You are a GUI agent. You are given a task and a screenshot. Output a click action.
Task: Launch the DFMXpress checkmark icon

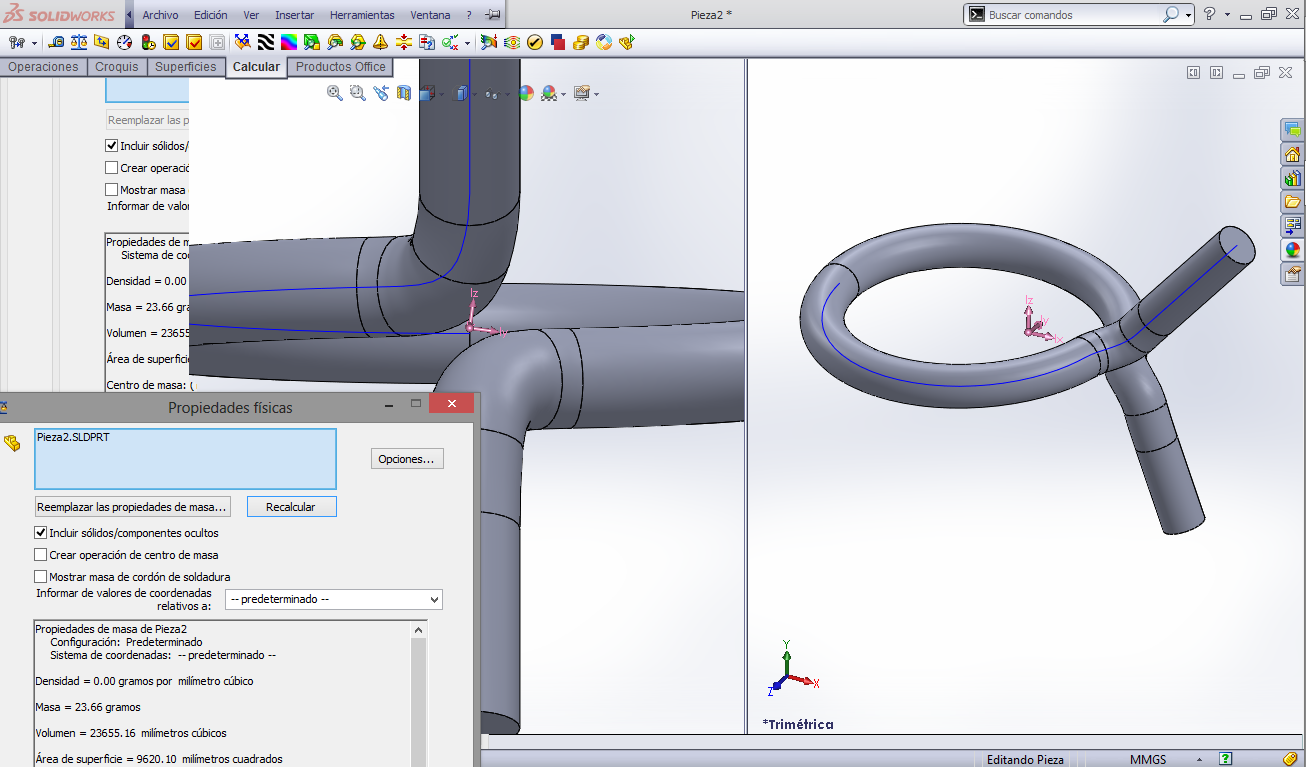pos(535,42)
